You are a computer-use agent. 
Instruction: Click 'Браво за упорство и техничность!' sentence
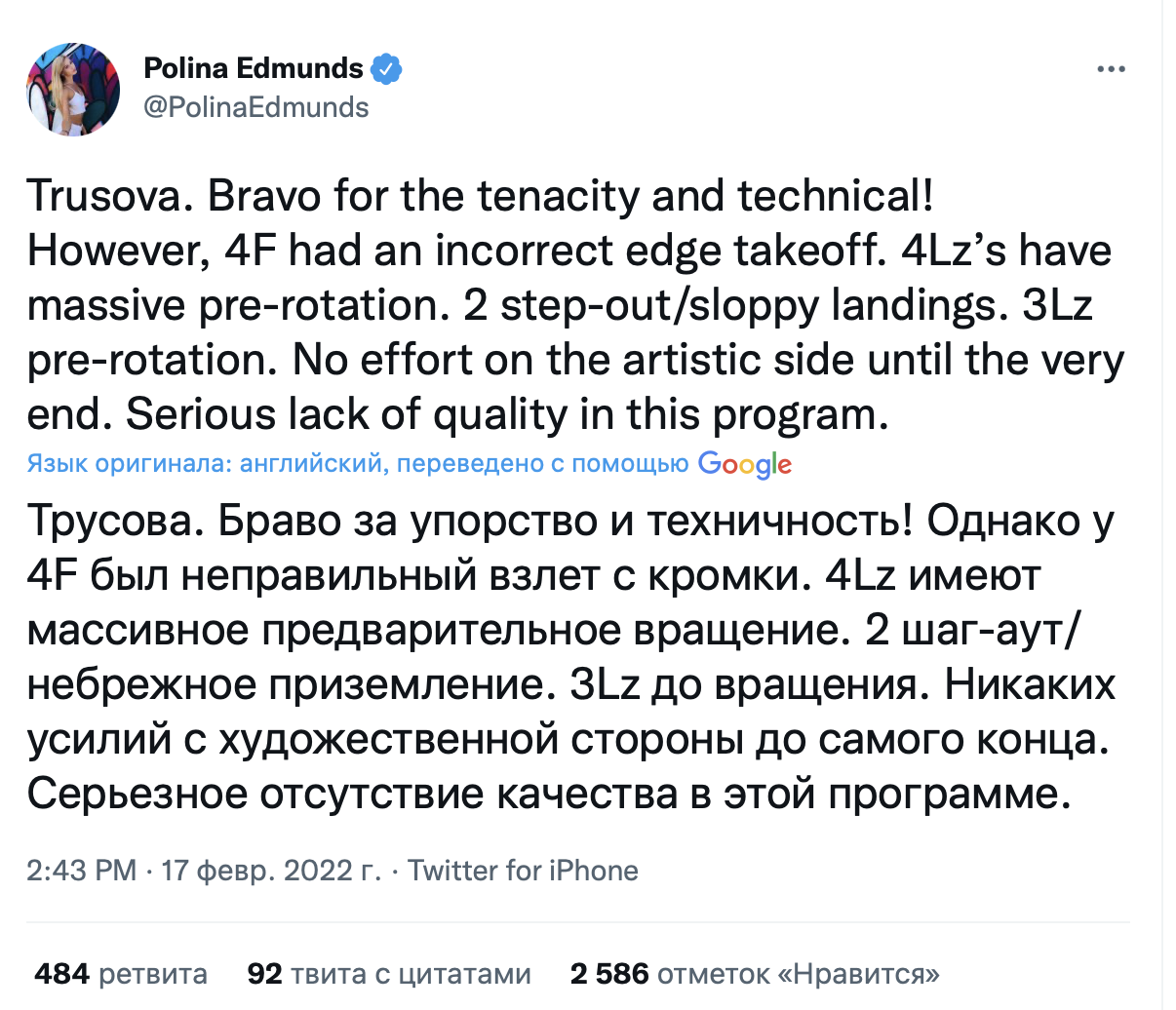tap(566, 522)
